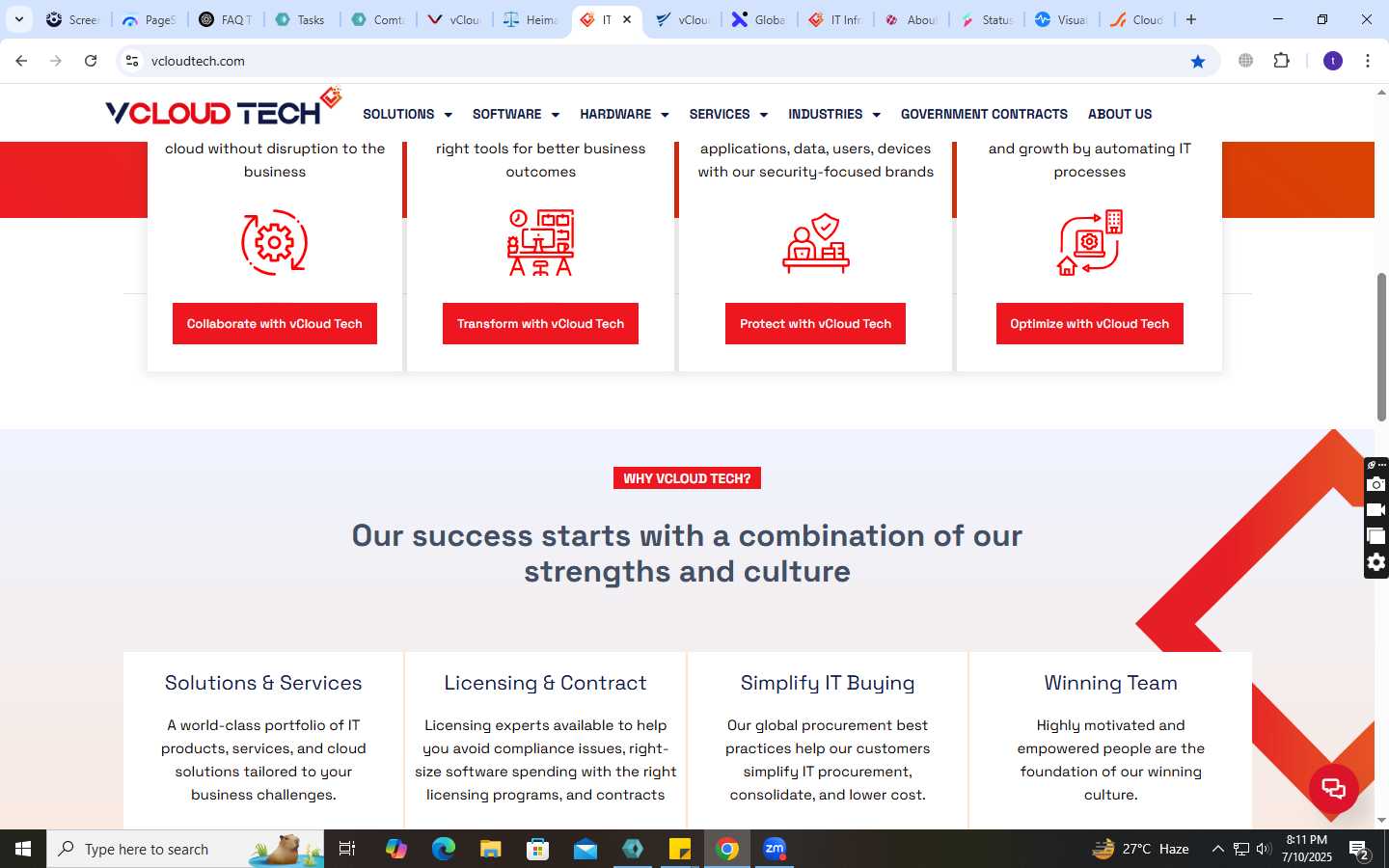Open Task View in taskbar

click(x=347, y=849)
